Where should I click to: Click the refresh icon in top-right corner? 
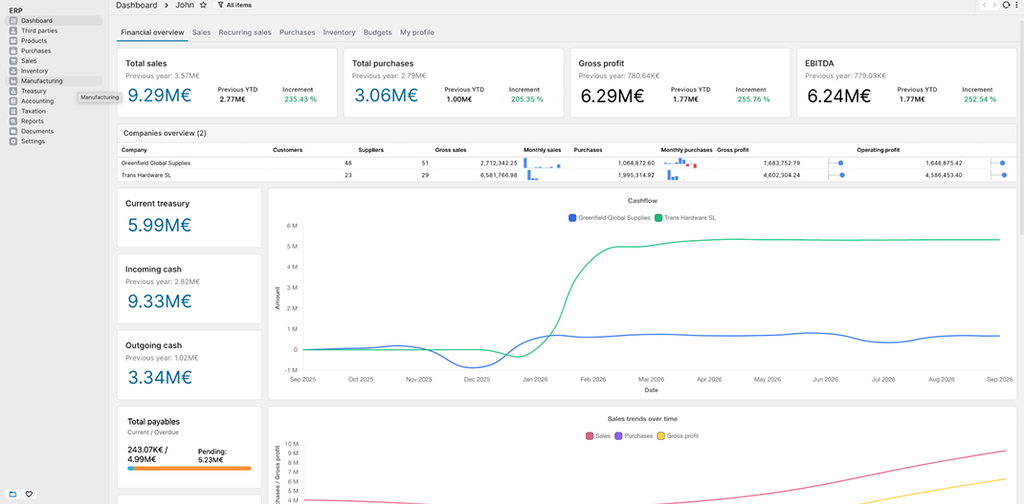1006,5
